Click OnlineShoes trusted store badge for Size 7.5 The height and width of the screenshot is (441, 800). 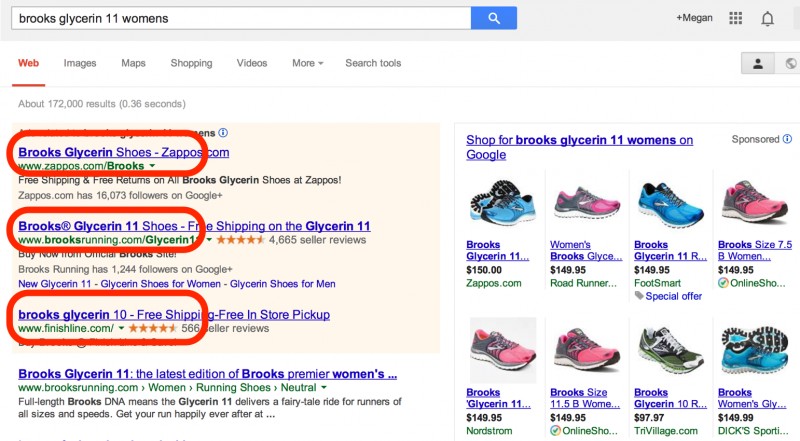point(723,283)
